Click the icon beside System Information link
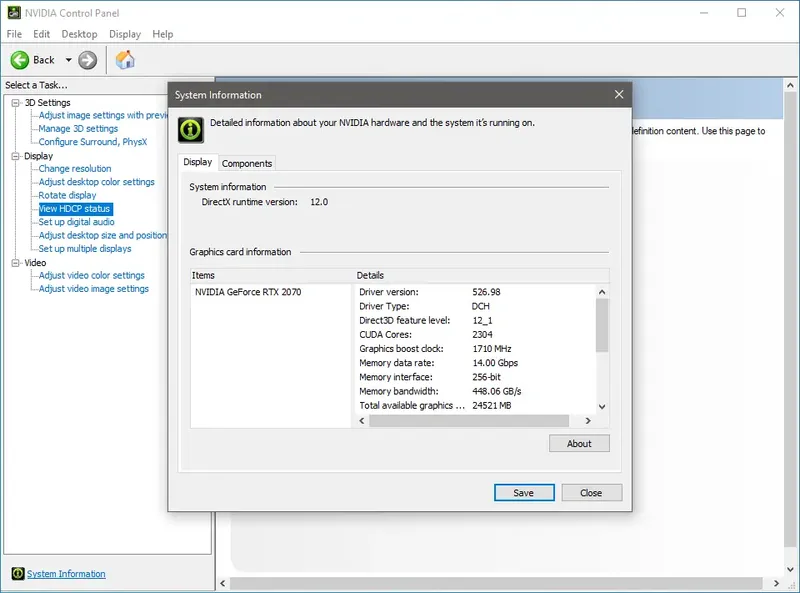The width and height of the screenshot is (800, 593). [18, 574]
